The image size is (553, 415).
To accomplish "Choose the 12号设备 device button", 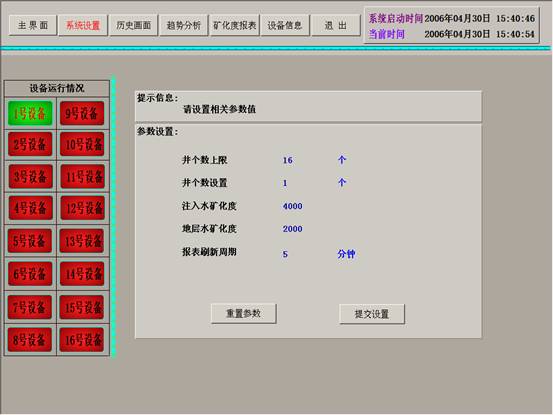I will click(83, 208).
